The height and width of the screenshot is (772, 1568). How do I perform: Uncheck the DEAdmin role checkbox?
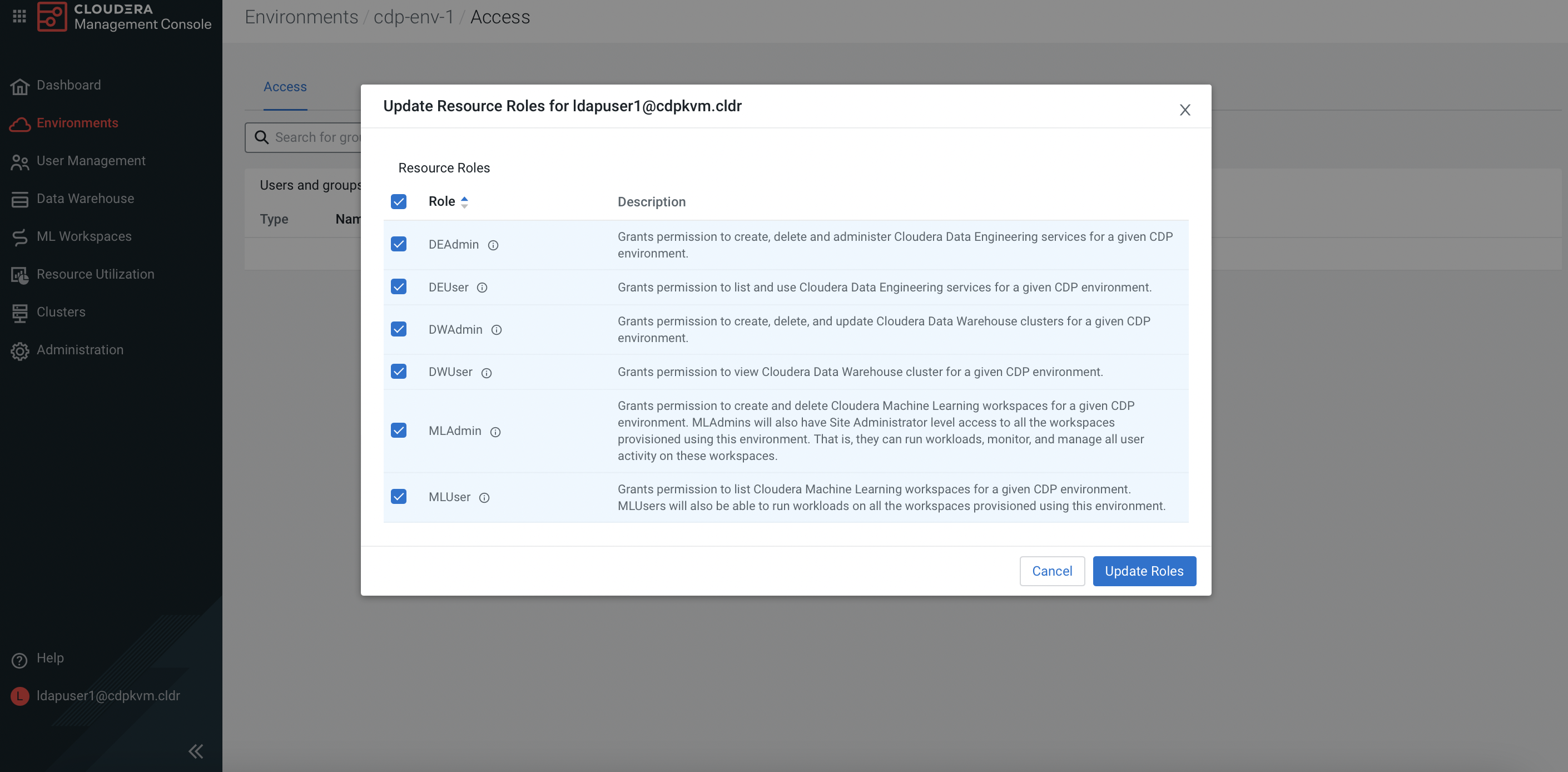point(399,244)
